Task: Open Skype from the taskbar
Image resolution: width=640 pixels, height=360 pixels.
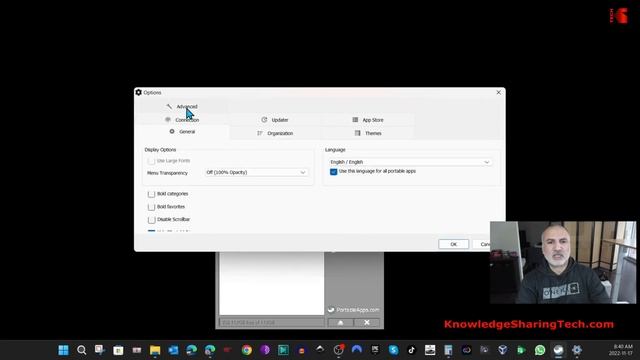Action: [393, 350]
